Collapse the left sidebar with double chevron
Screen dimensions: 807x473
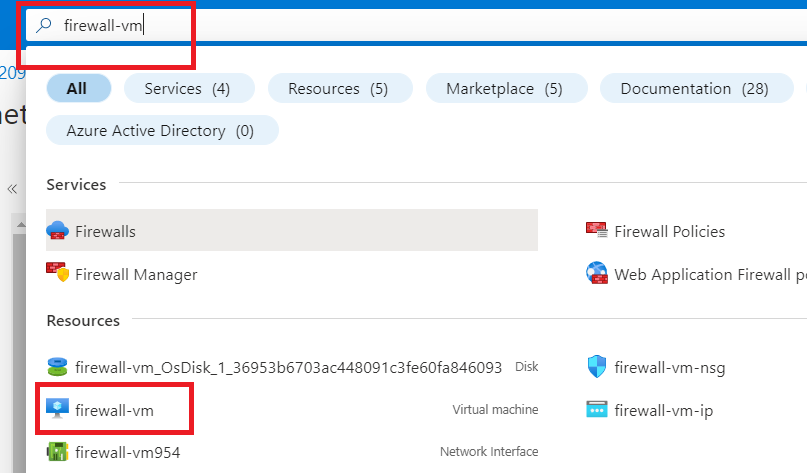13,188
